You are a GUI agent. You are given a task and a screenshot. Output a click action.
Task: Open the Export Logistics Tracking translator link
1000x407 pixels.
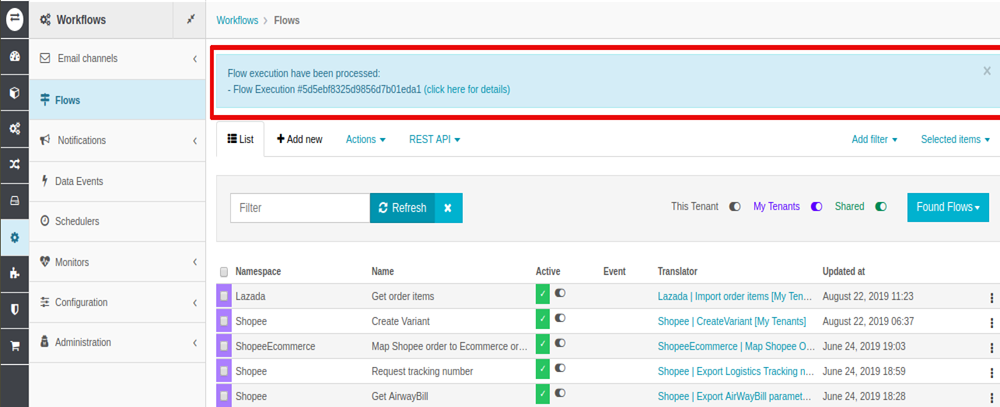coord(737,371)
